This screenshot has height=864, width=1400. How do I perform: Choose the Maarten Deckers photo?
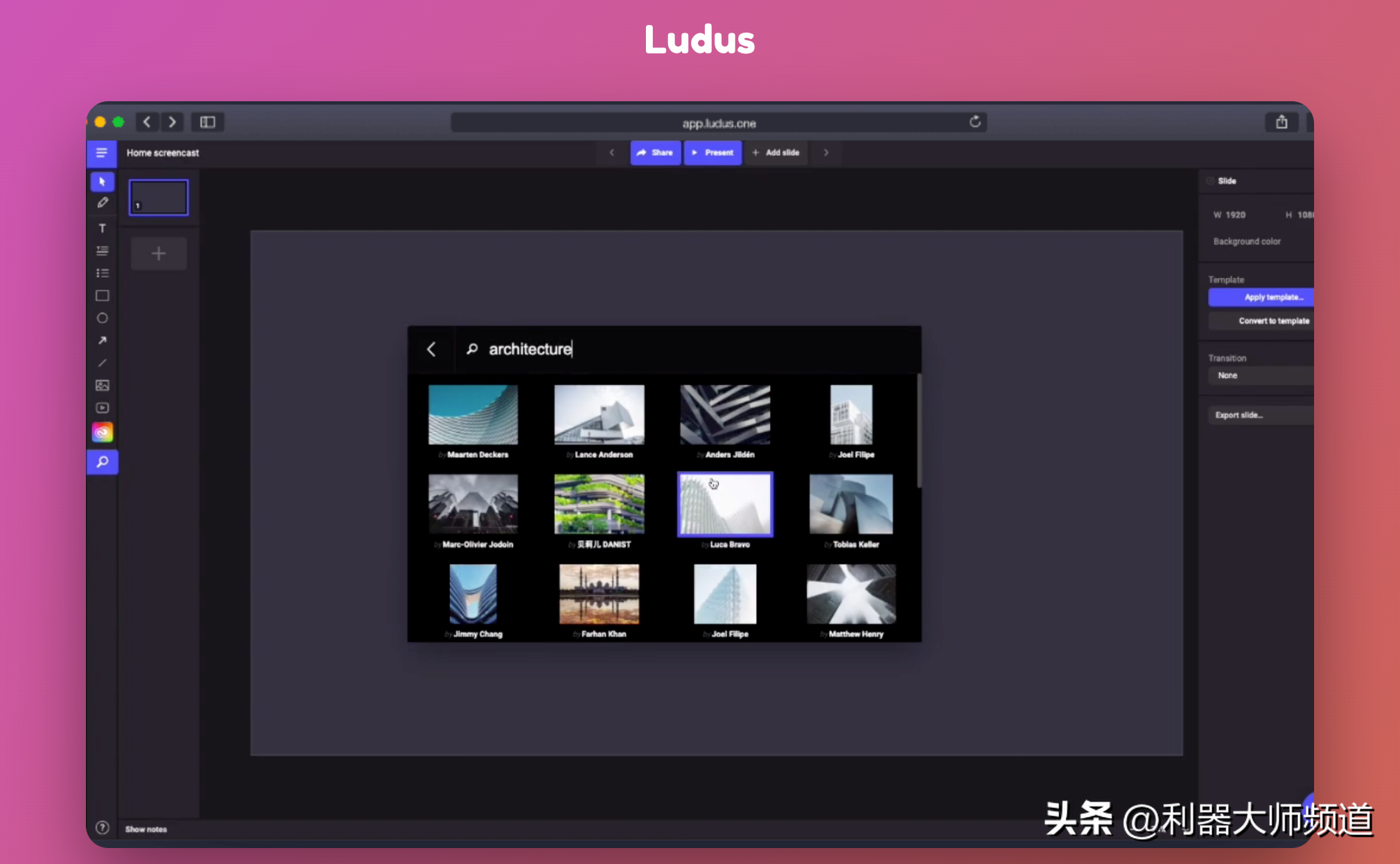click(x=473, y=415)
